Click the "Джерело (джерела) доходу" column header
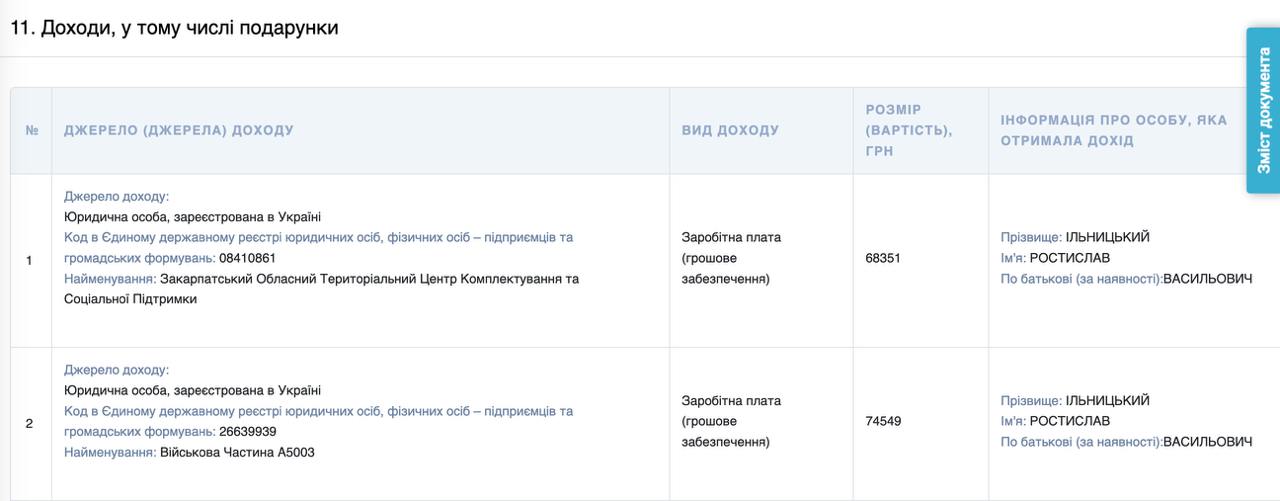Viewport: 1280px width, 501px height. 179,131
